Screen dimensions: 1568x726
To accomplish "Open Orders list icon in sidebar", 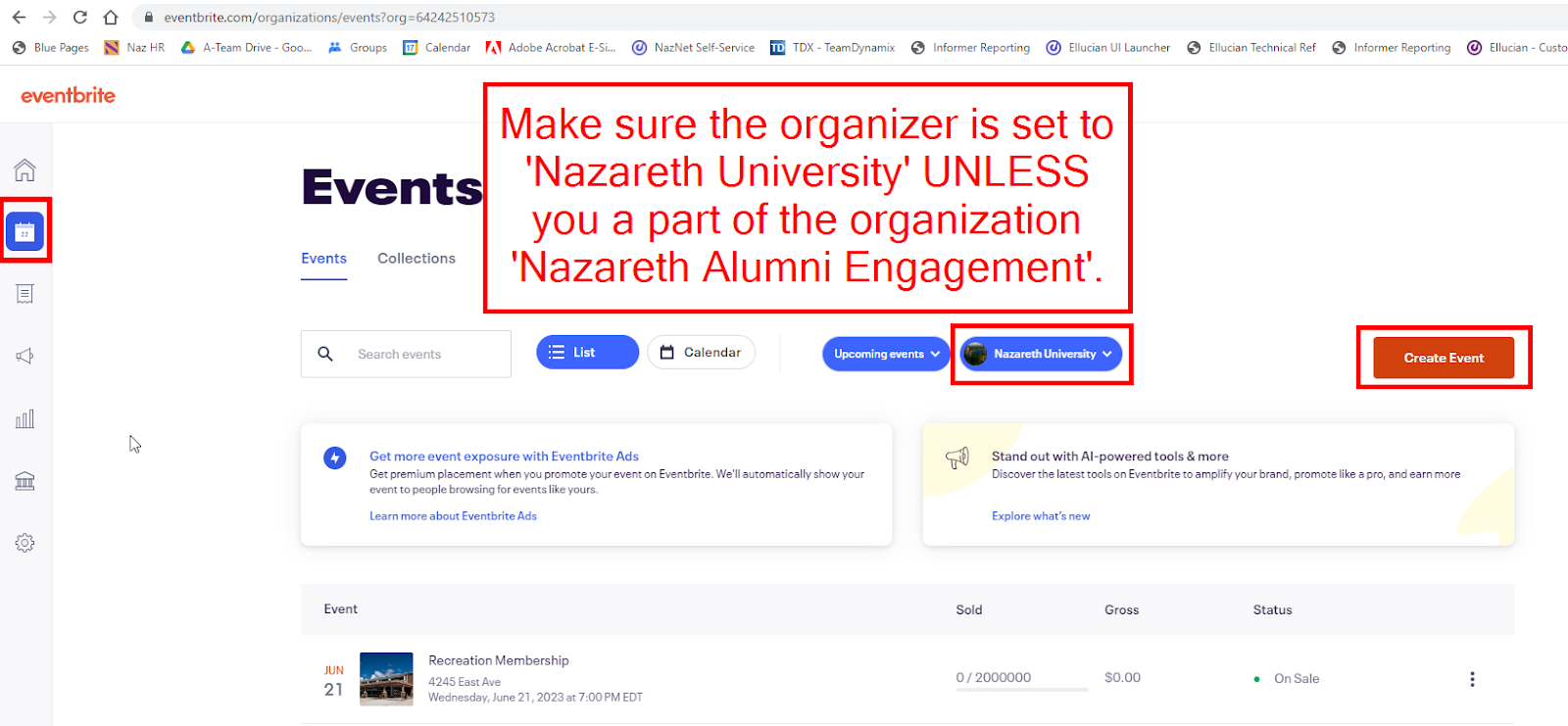I will pyautogui.click(x=24, y=293).
